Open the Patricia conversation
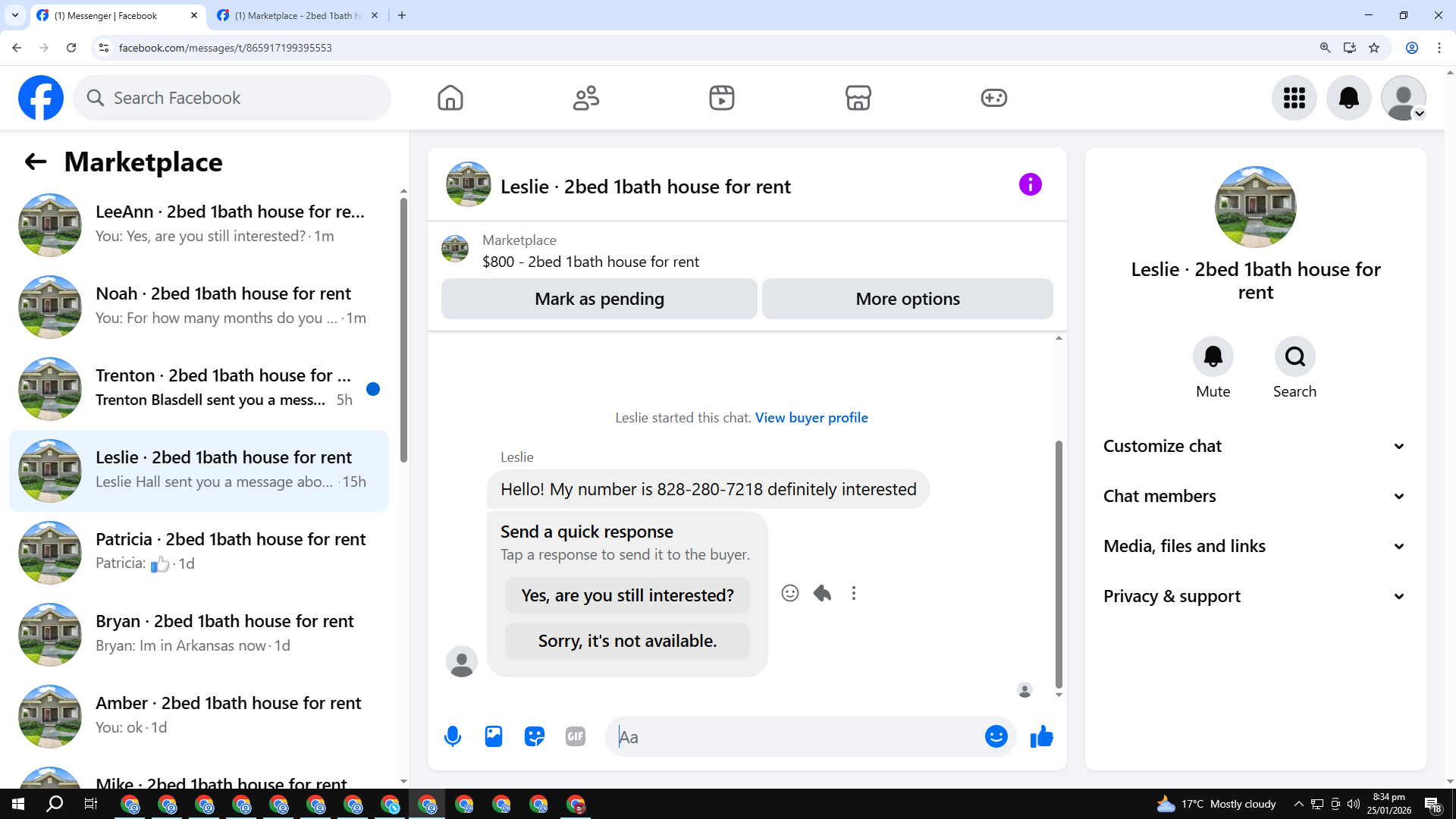This screenshot has height=819, width=1456. pyautogui.click(x=199, y=552)
